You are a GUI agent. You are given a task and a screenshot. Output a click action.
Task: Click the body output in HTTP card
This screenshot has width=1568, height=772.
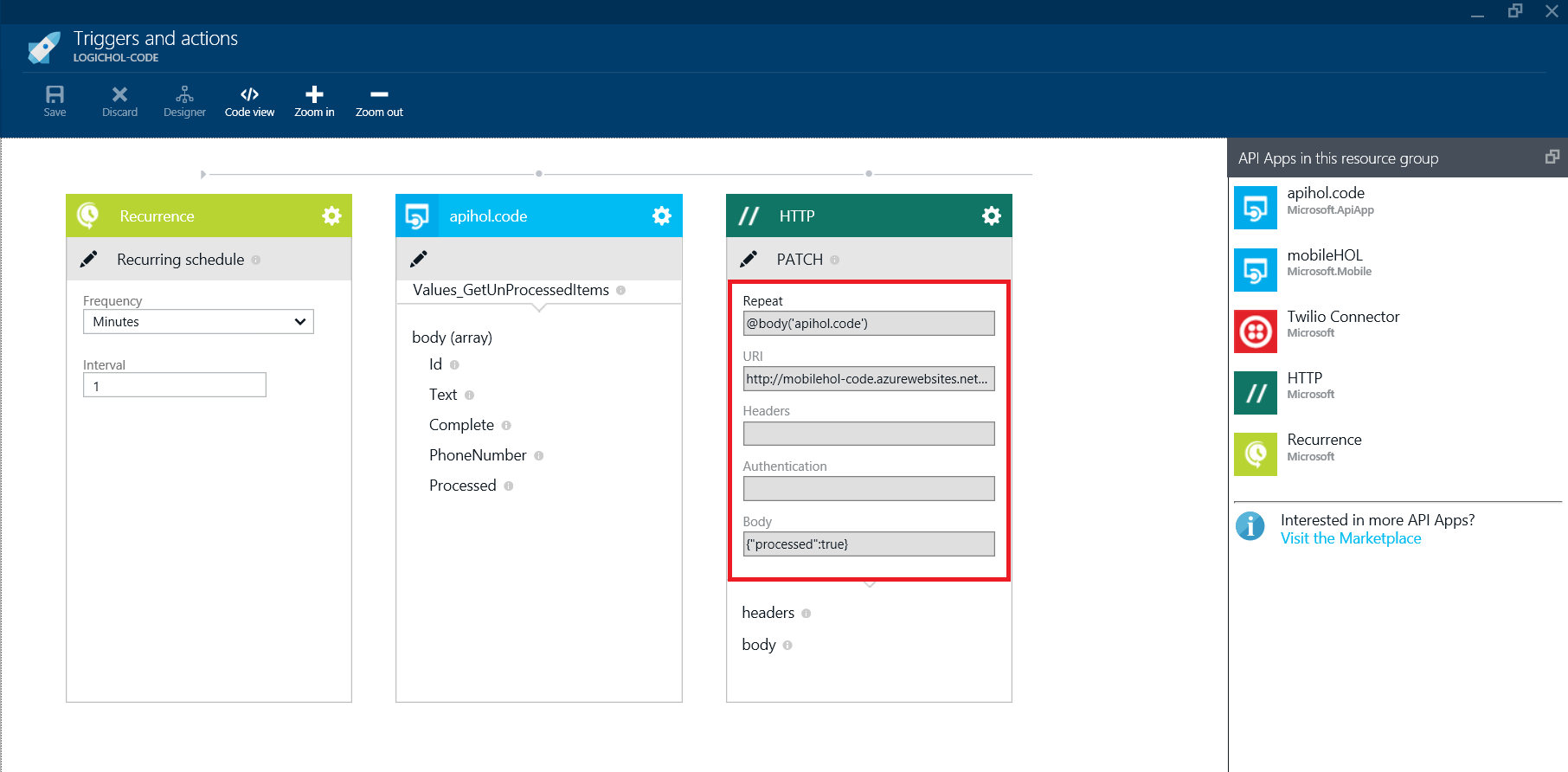coord(759,645)
